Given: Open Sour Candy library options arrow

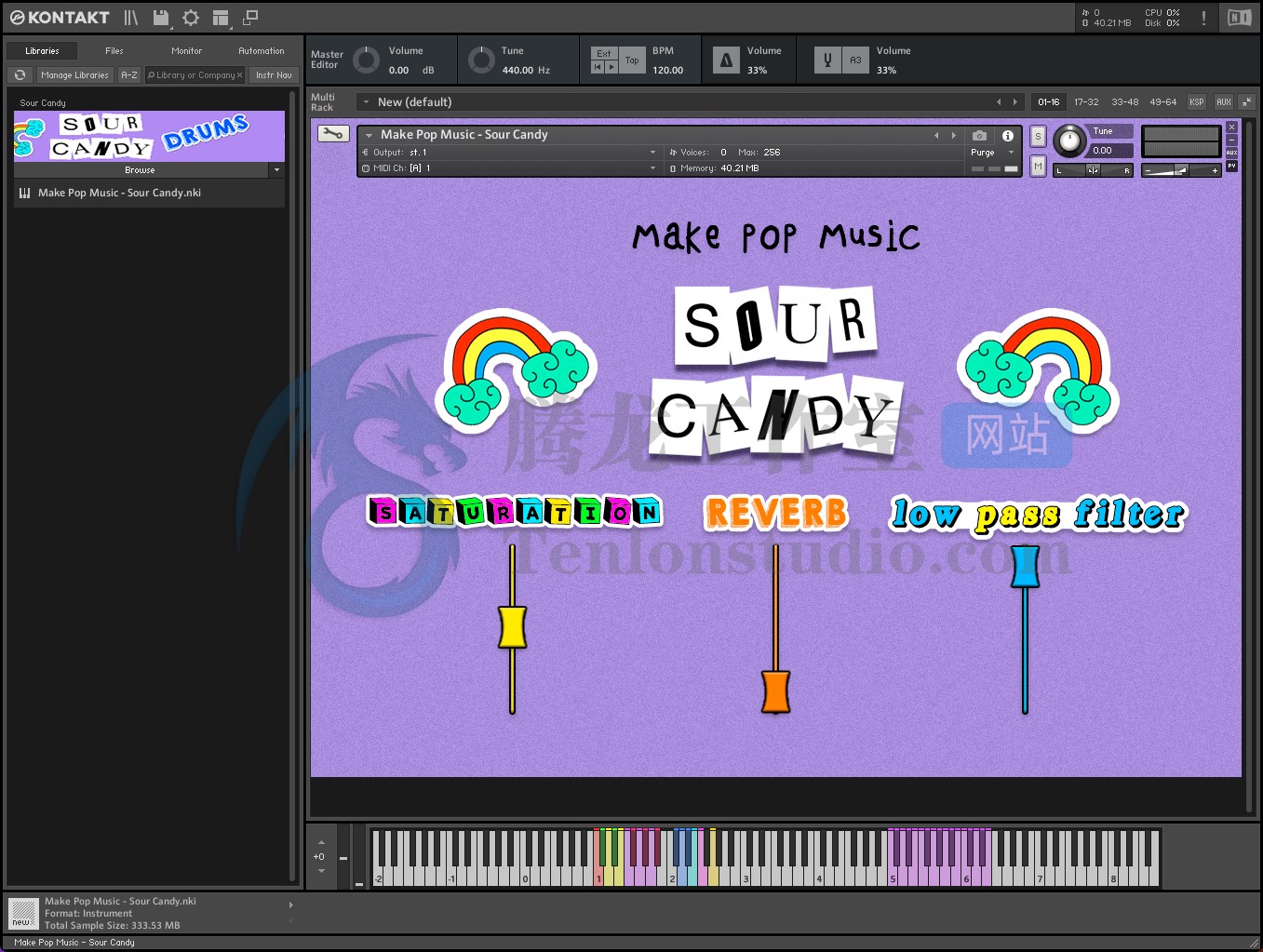Looking at the screenshot, I should pos(276,170).
